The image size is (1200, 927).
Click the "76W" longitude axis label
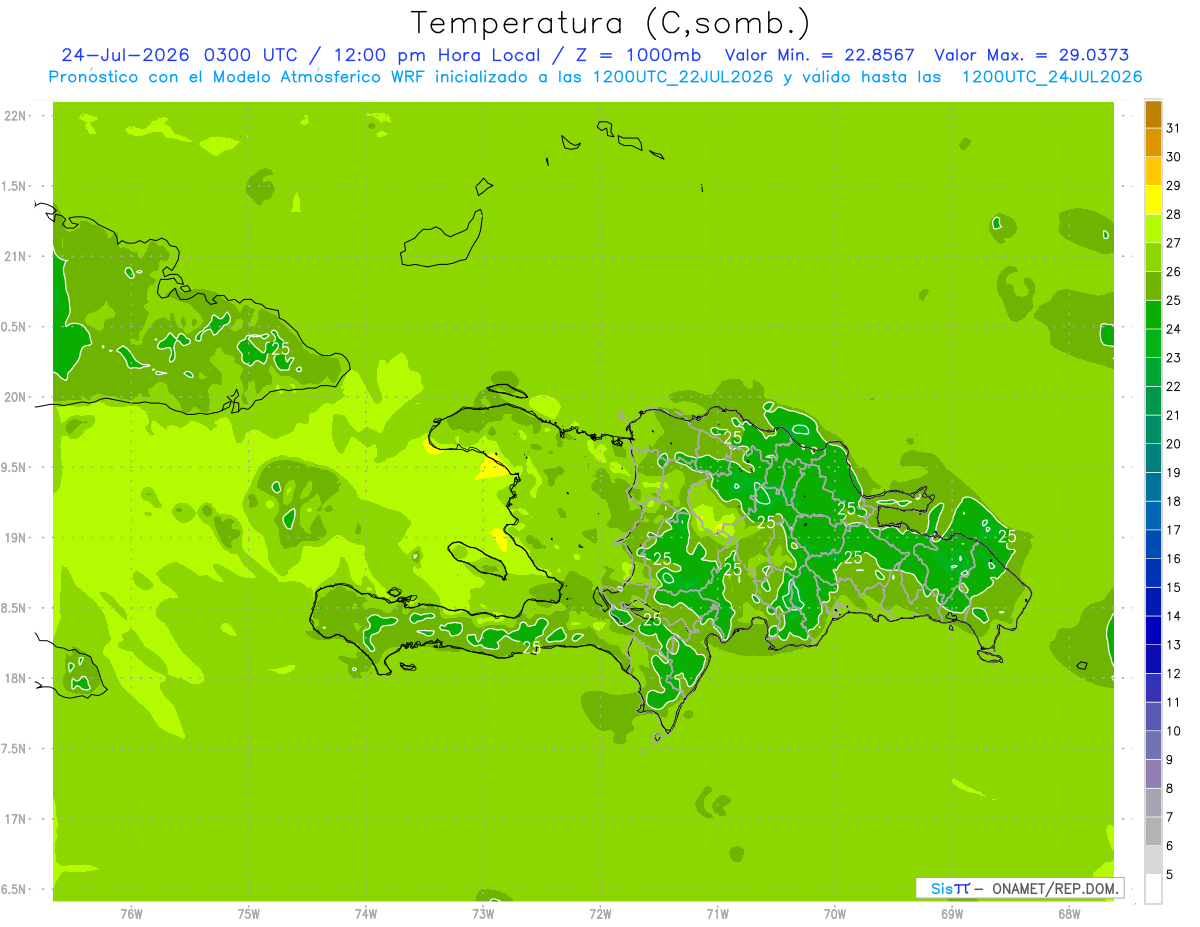[x=131, y=913]
